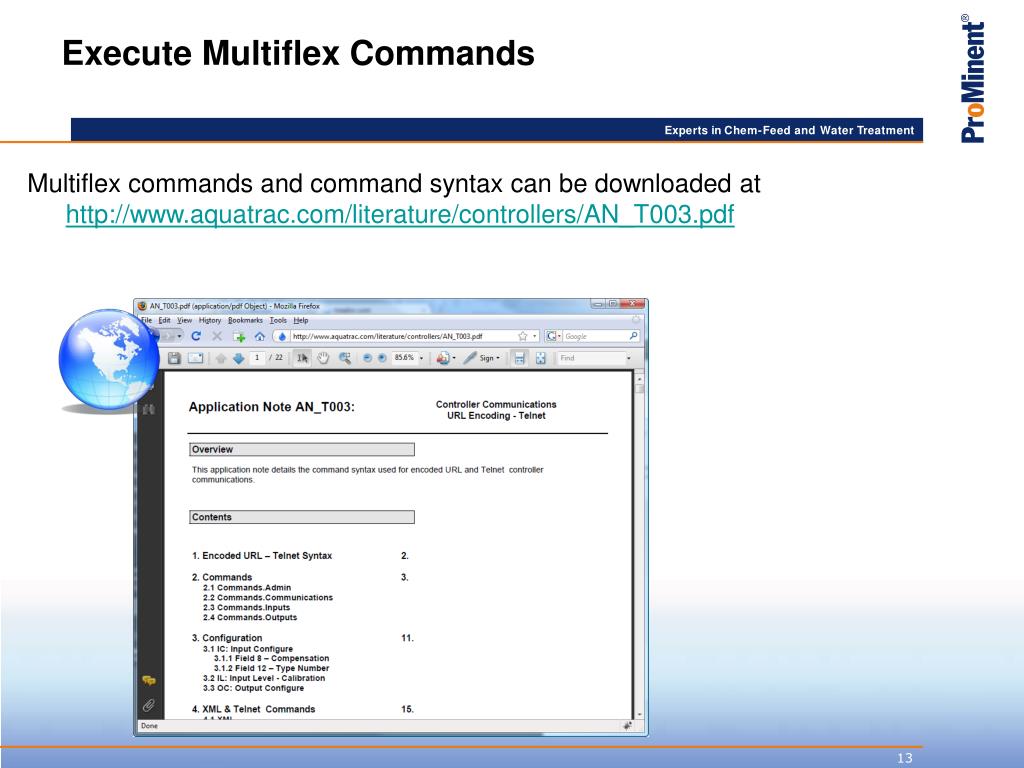The height and width of the screenshot is (768, 1024).
Task: Enable scrolling pages view icon
Action: pos(519,358)
